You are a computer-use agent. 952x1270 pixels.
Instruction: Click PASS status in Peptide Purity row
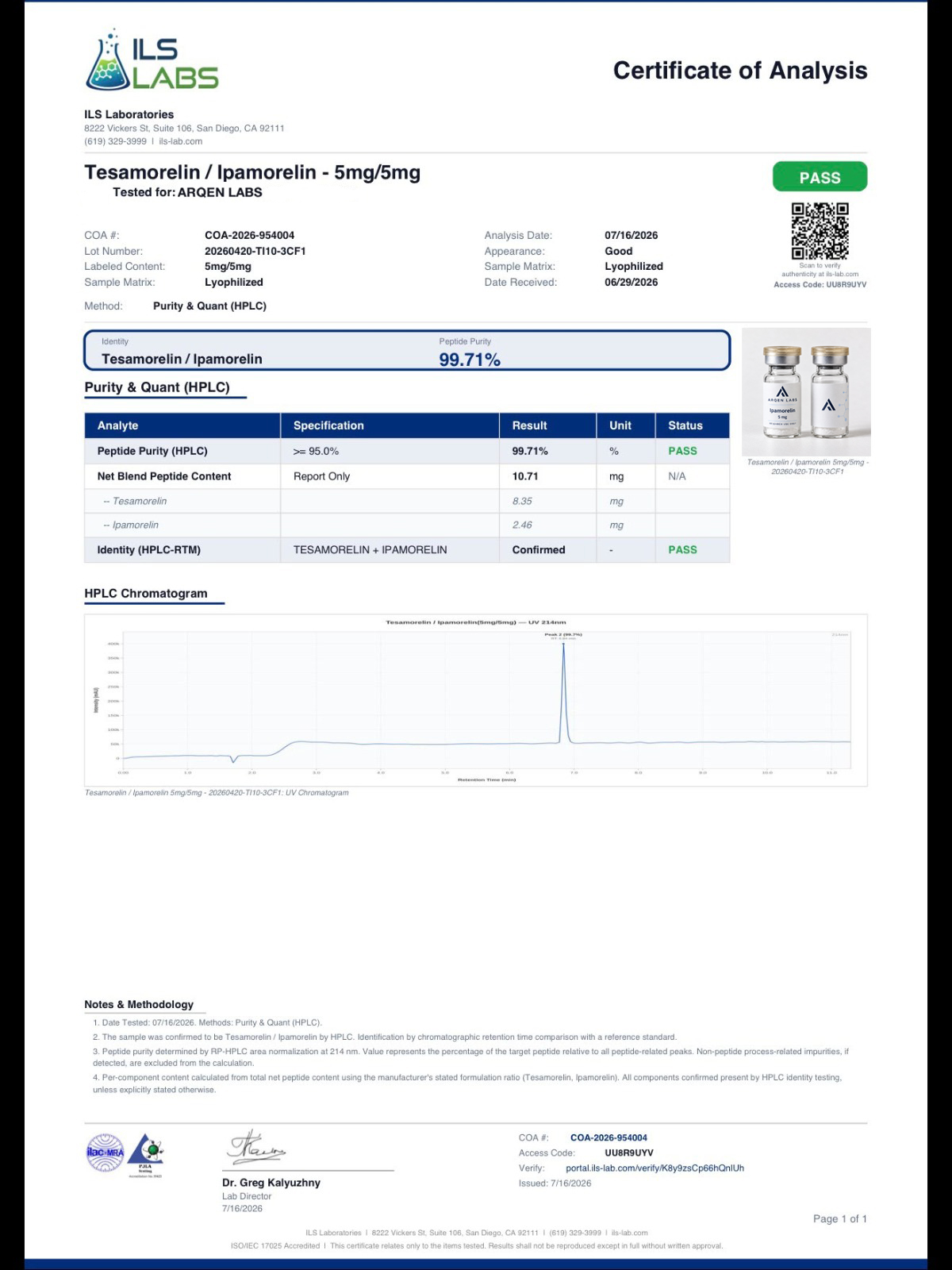pyautogui.click(x=682, y=451)
